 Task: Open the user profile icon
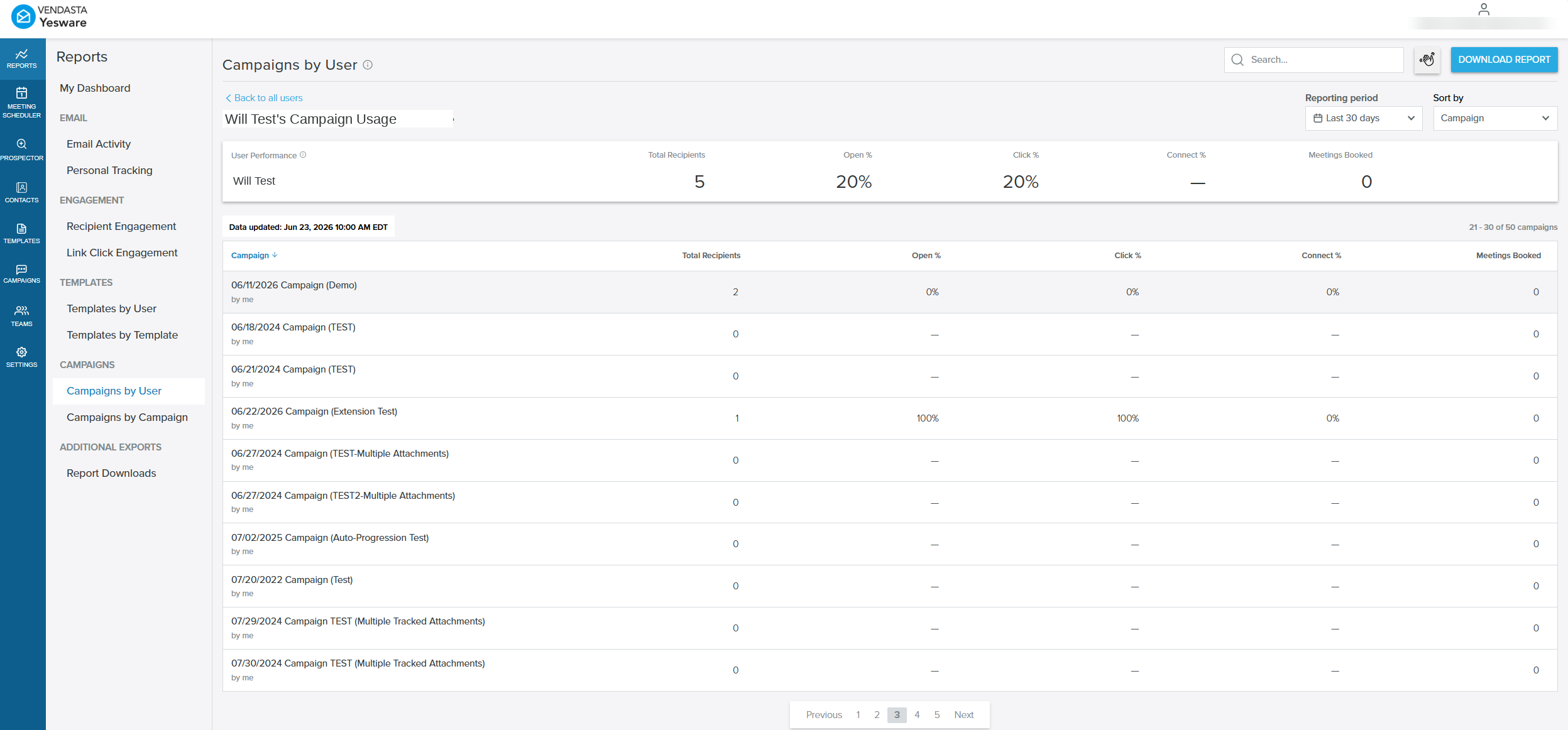point(1484,9)
